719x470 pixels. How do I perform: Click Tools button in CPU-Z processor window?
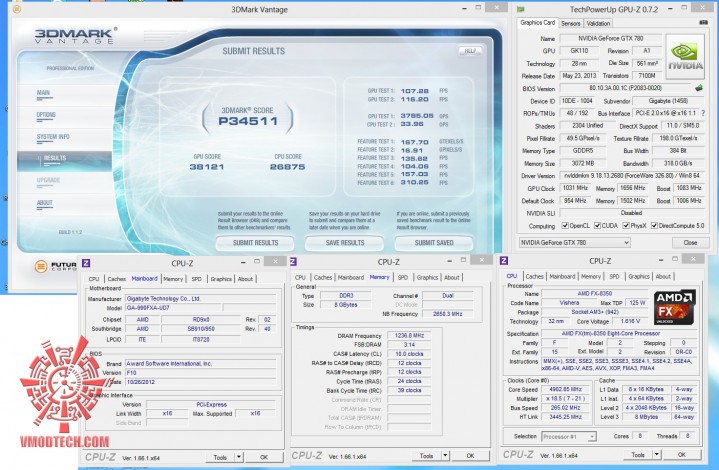coord(638,455)
